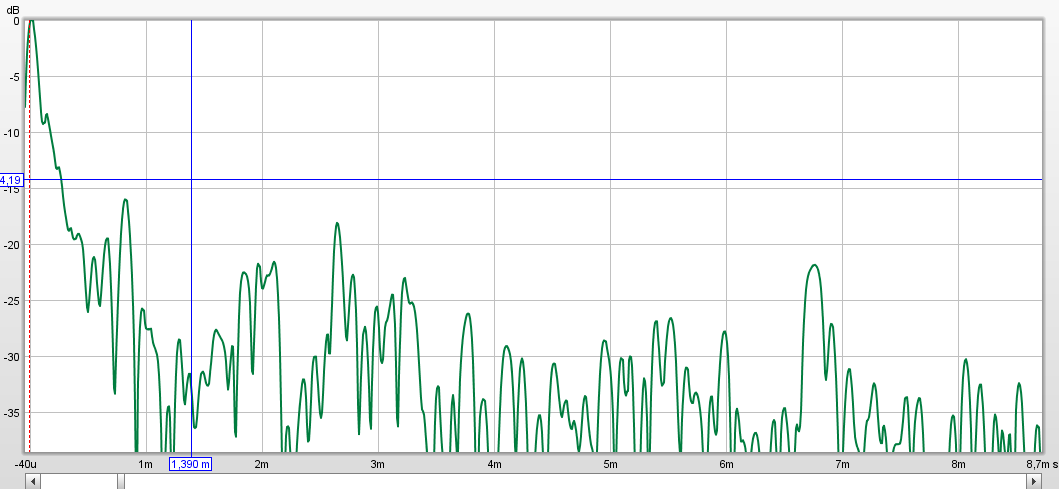Click the 6m time axis label
Screen dimensions: 1059x489
pyautogui.click(x=726, y=464)
